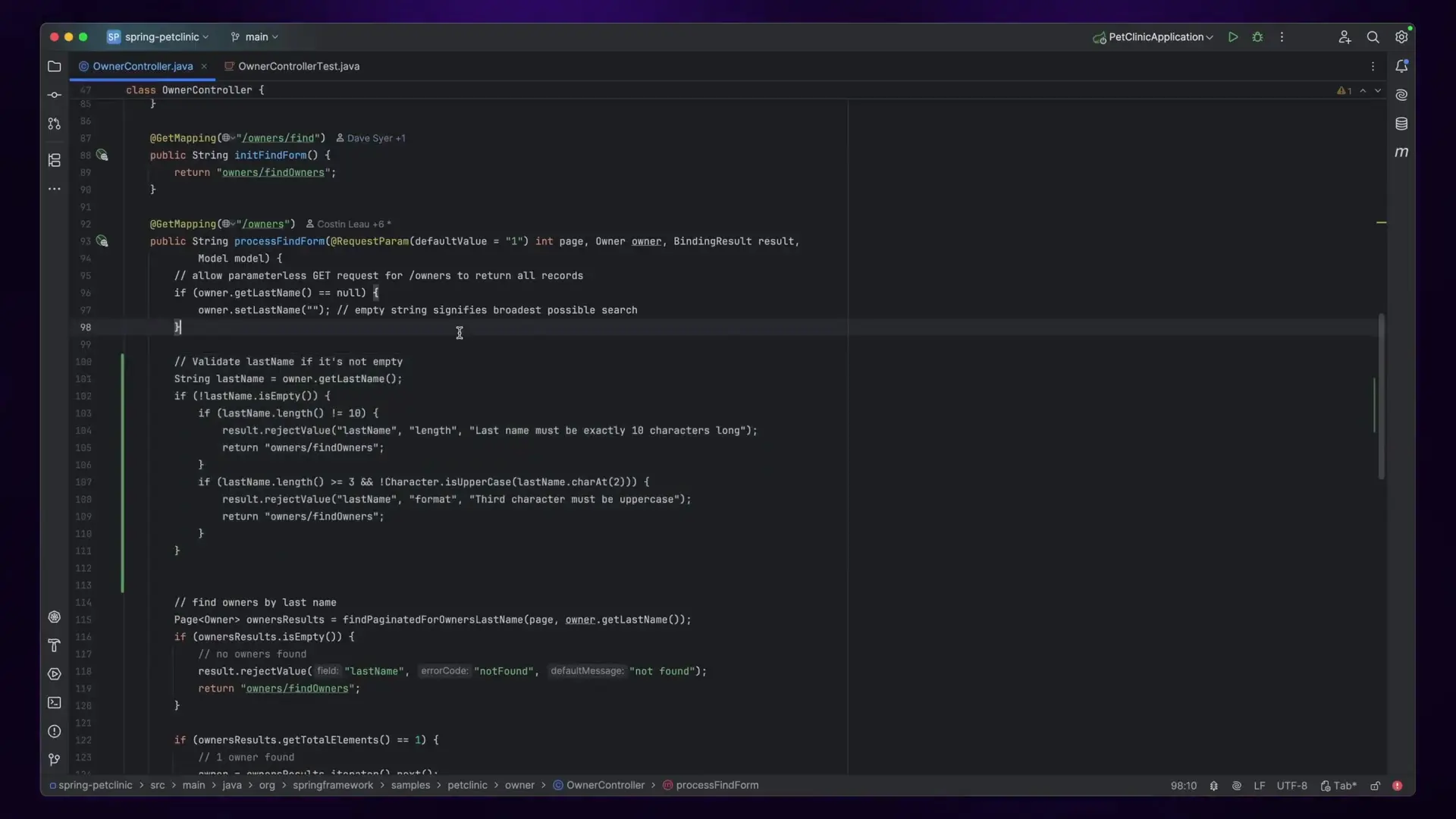Open the Git tool window
This screenshot has height=819, width=1456.
(x=54, y=759)
